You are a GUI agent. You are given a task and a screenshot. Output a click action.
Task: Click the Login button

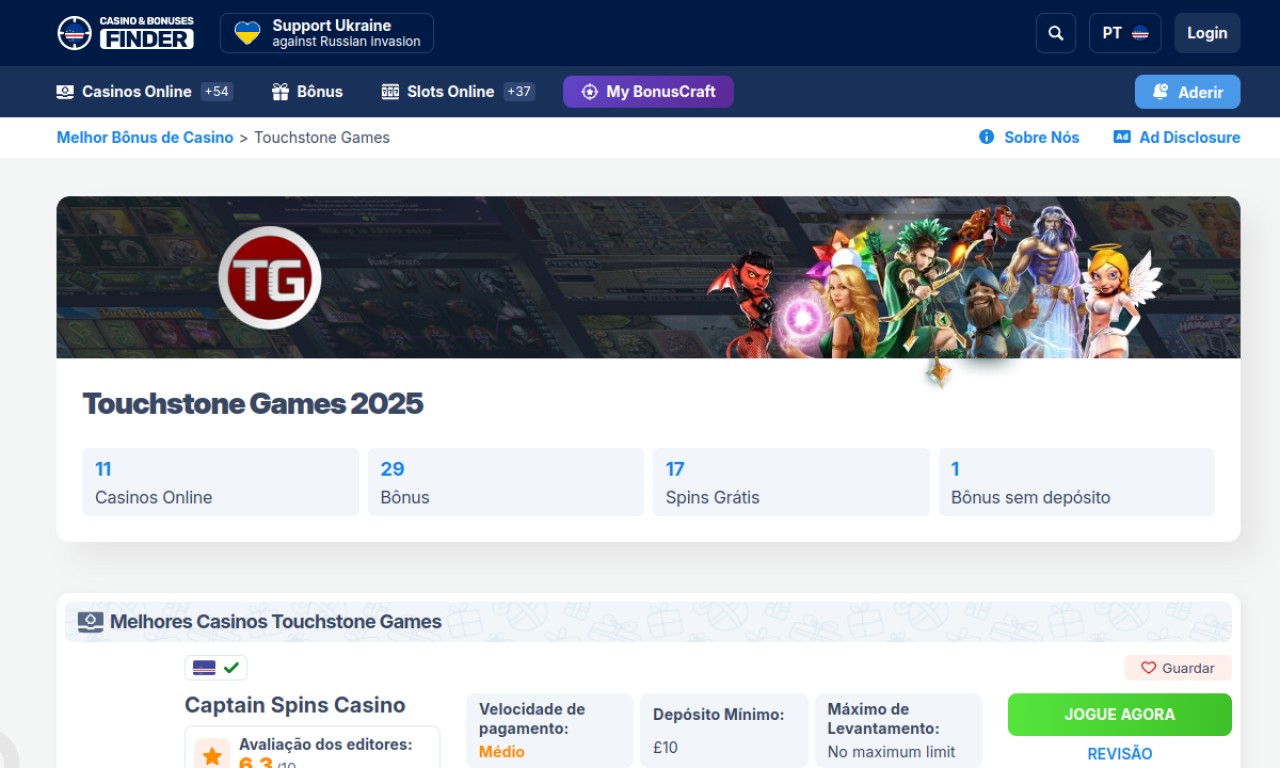click(1207, 33)
